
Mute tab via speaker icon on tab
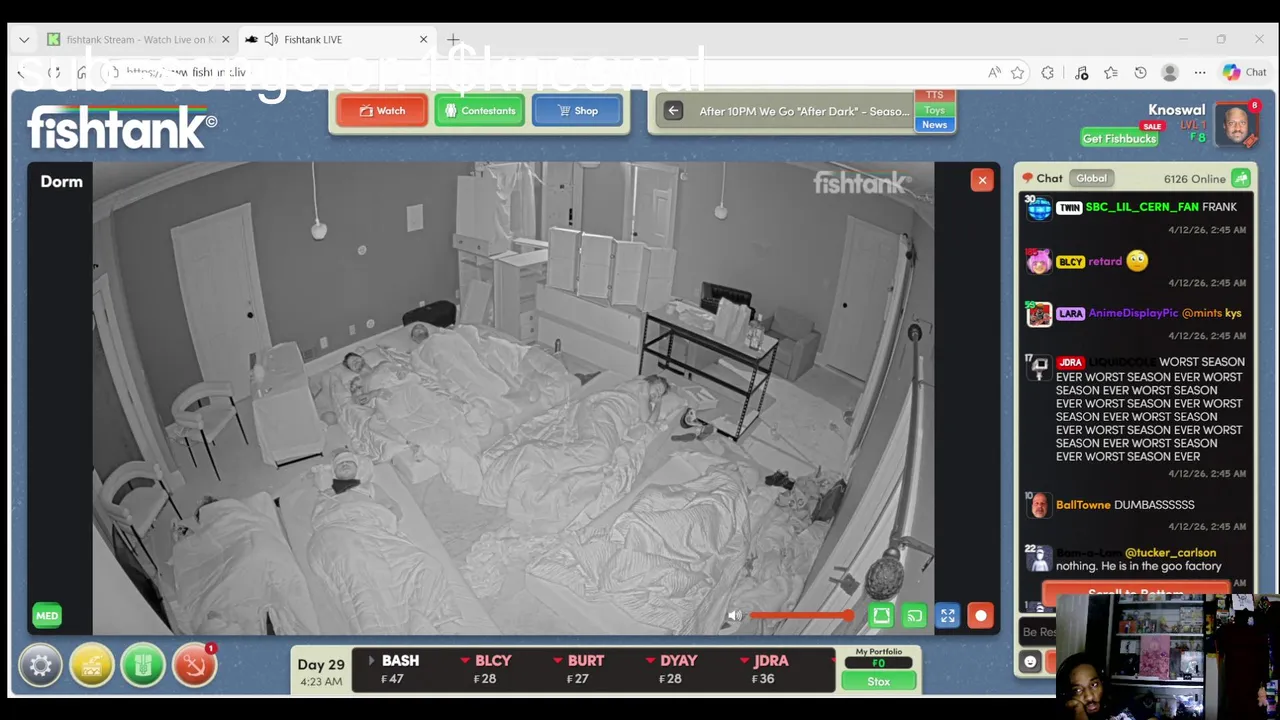(x=271, y=39)
